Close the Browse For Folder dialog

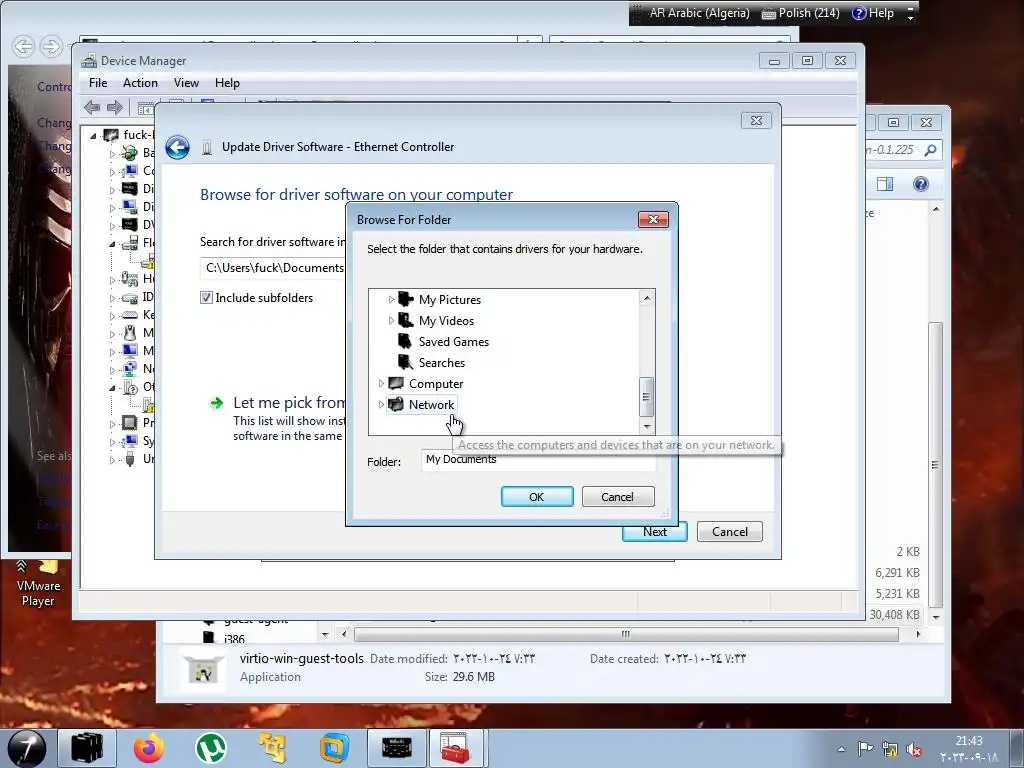click(653, 219)
